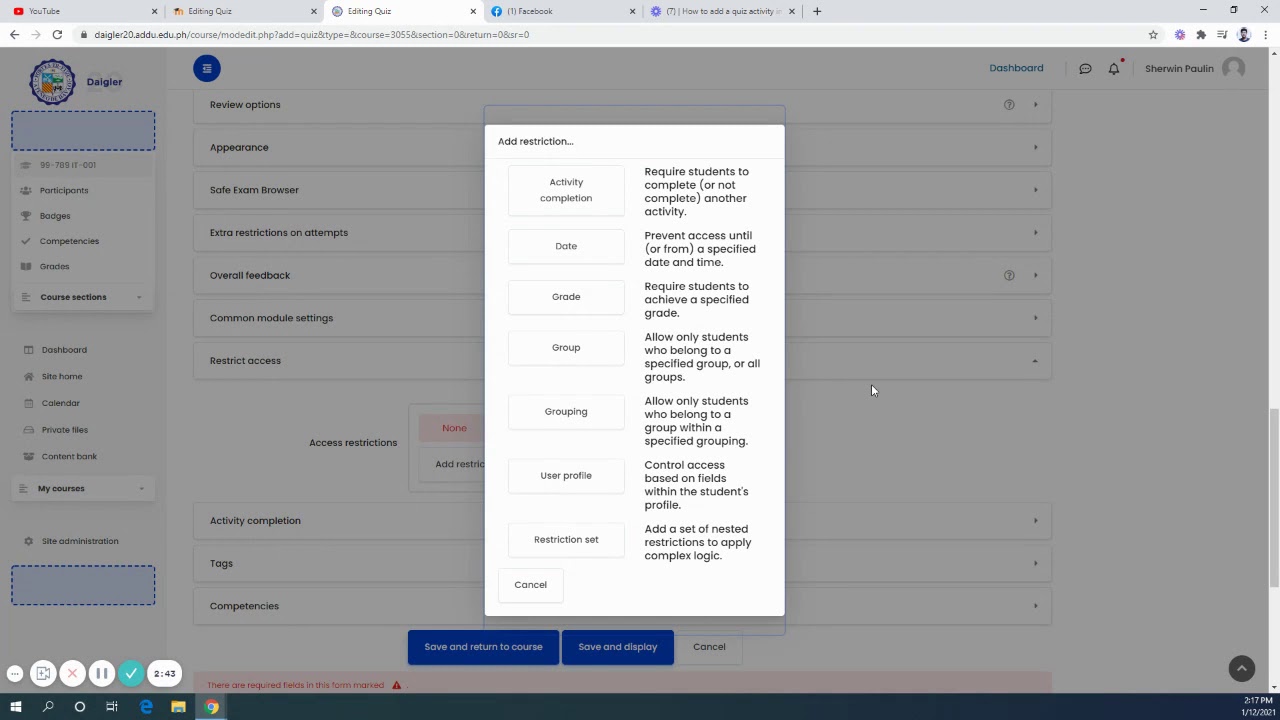This screenshot has height=720, width=1280.
Task: Choose the Date restriction button
Action: point(566,246)
